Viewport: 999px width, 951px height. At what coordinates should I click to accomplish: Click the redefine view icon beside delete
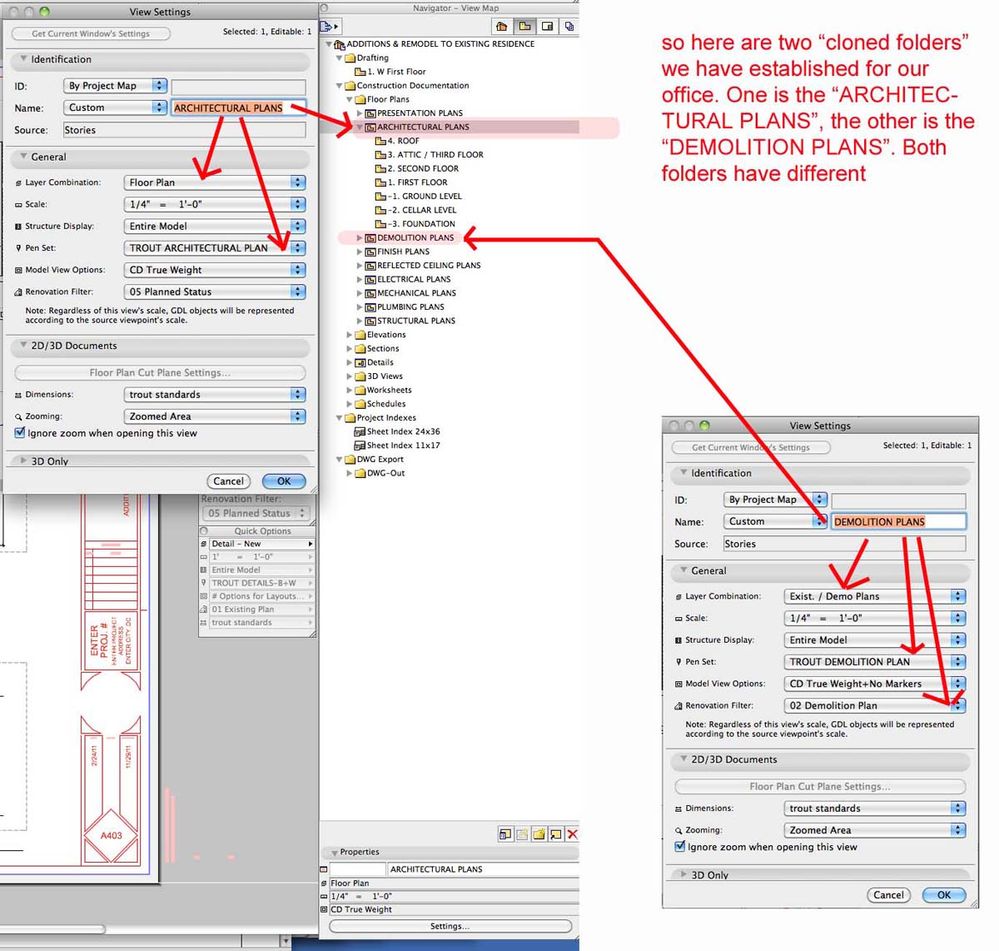coord(556,834)
